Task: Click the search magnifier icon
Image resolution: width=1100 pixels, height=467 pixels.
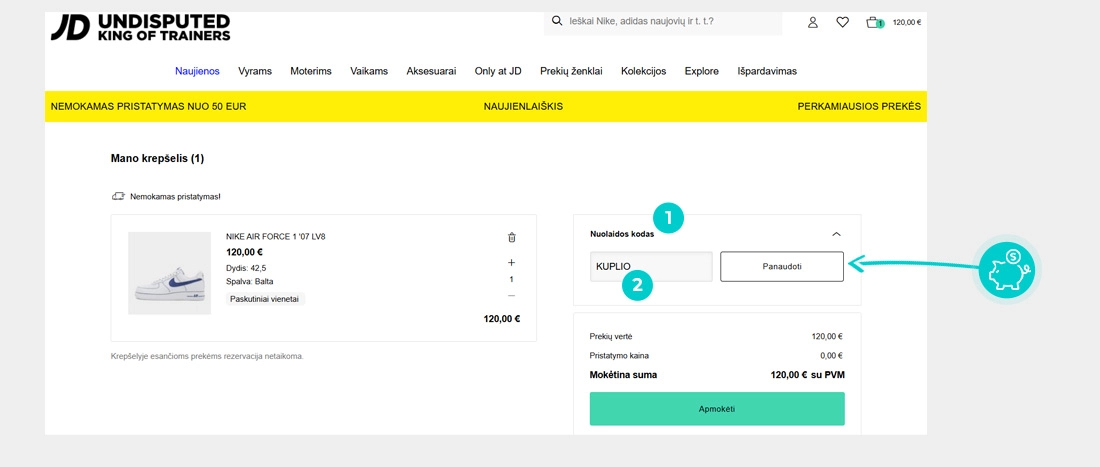Action: click(557, 21)
